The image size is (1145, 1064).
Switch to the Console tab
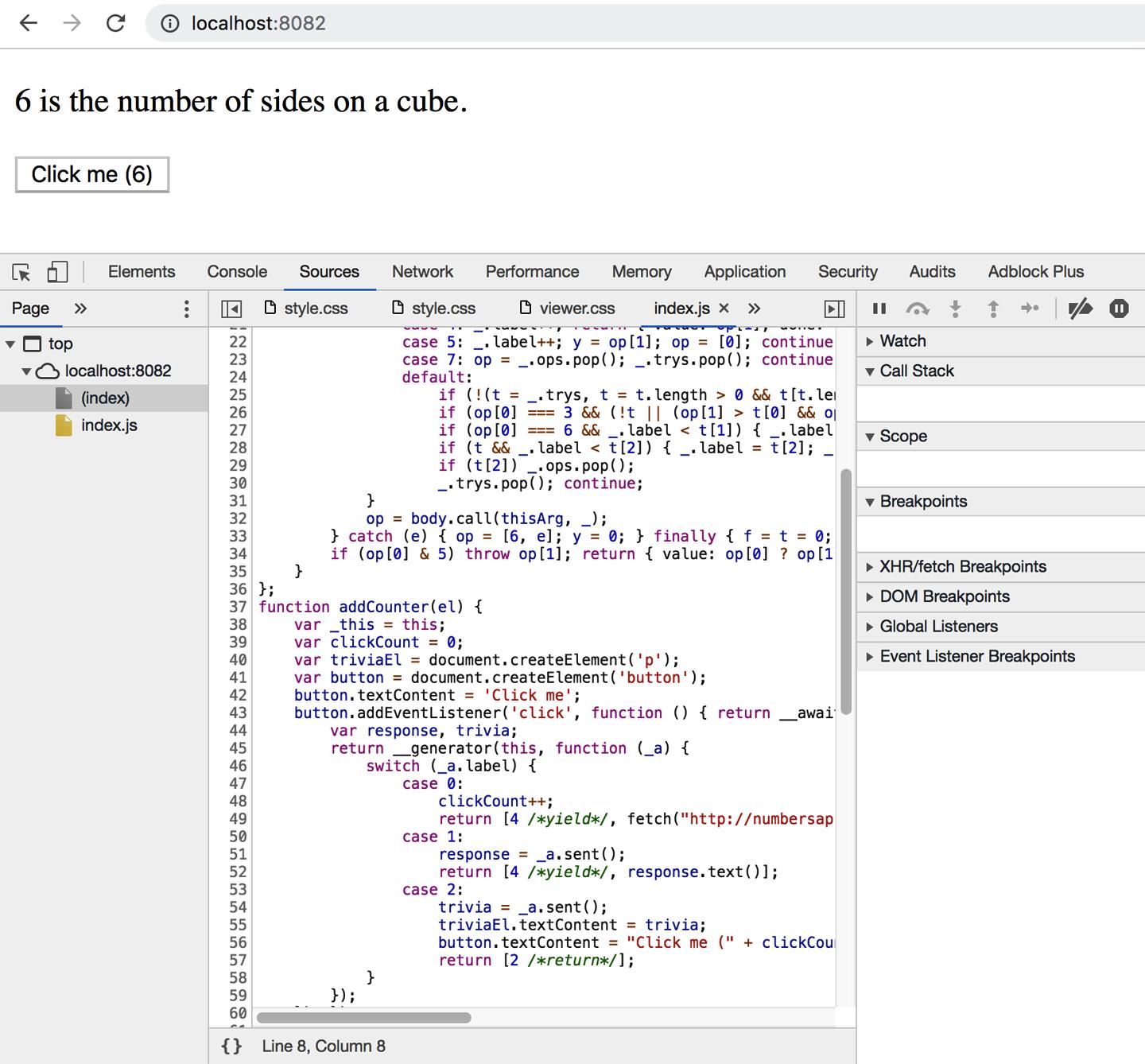[237, 272]
